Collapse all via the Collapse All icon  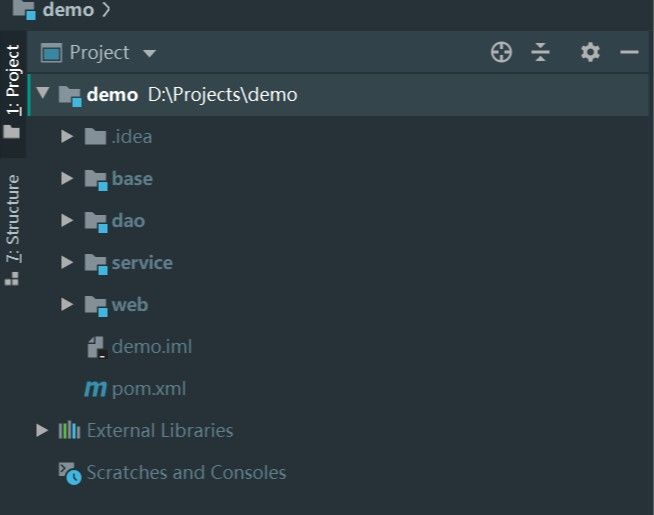(540, 53)
